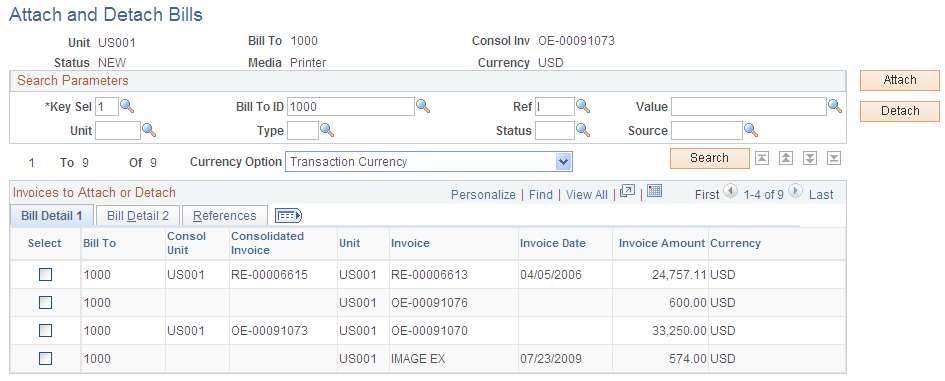Select checkbox for invoice OE-00091076

45,303
